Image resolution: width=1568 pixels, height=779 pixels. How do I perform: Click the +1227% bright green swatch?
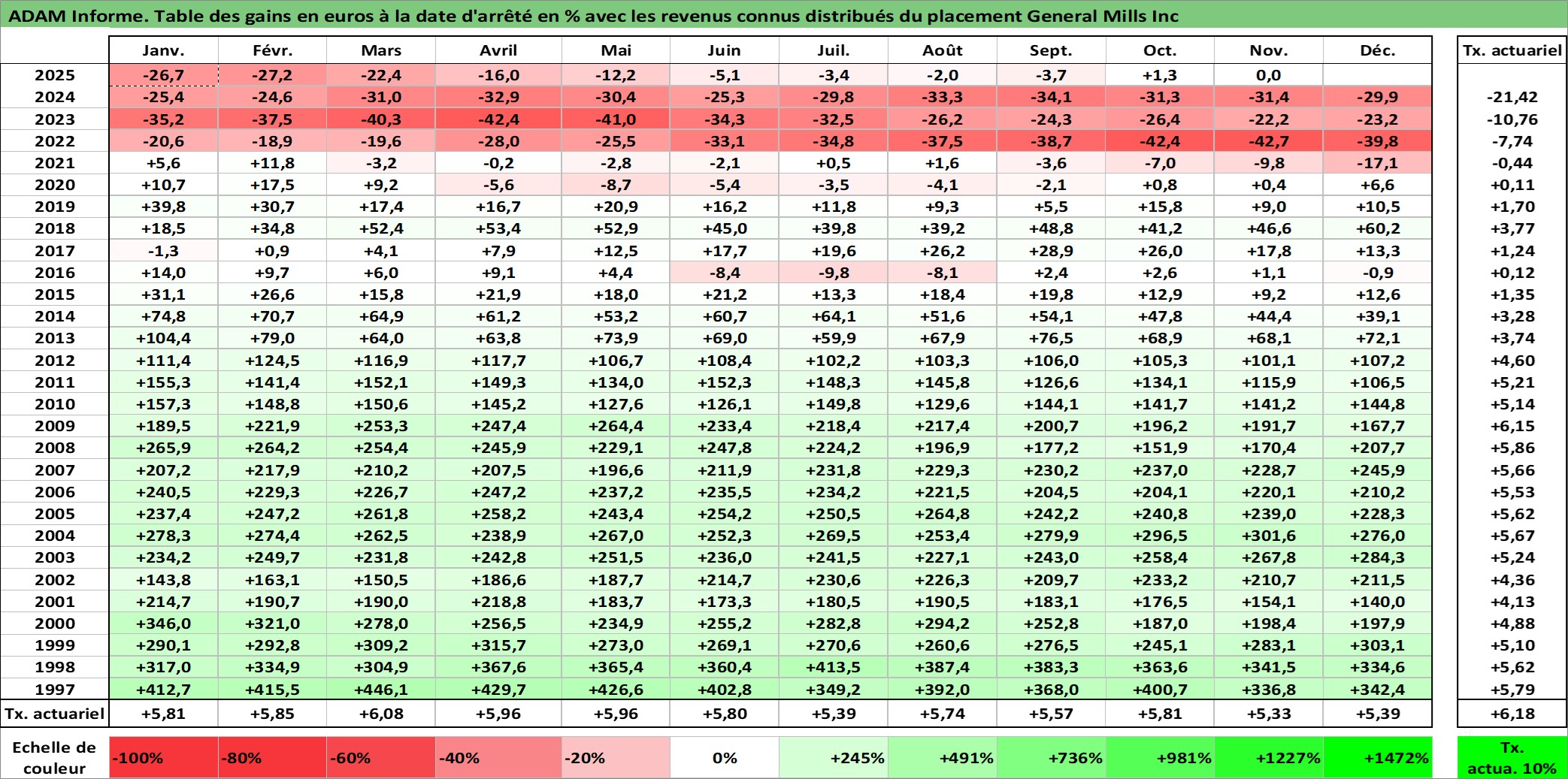point(1269,757)
